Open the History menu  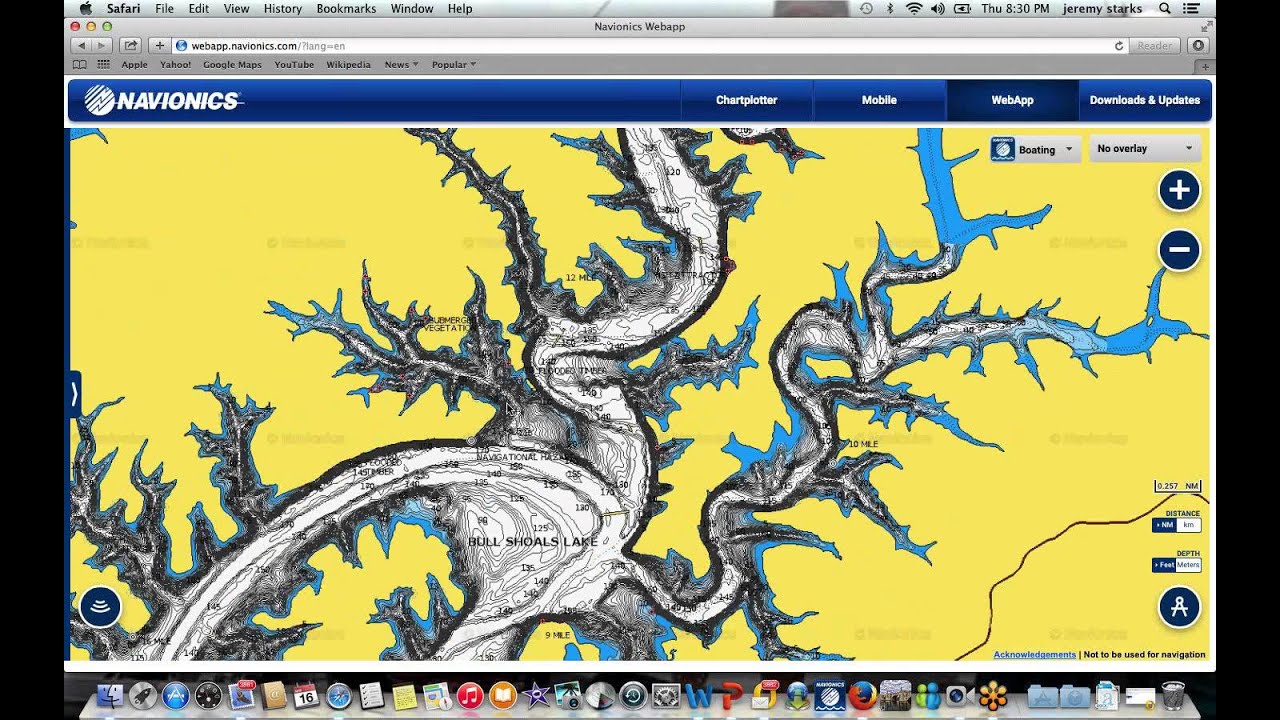[283, 8]
